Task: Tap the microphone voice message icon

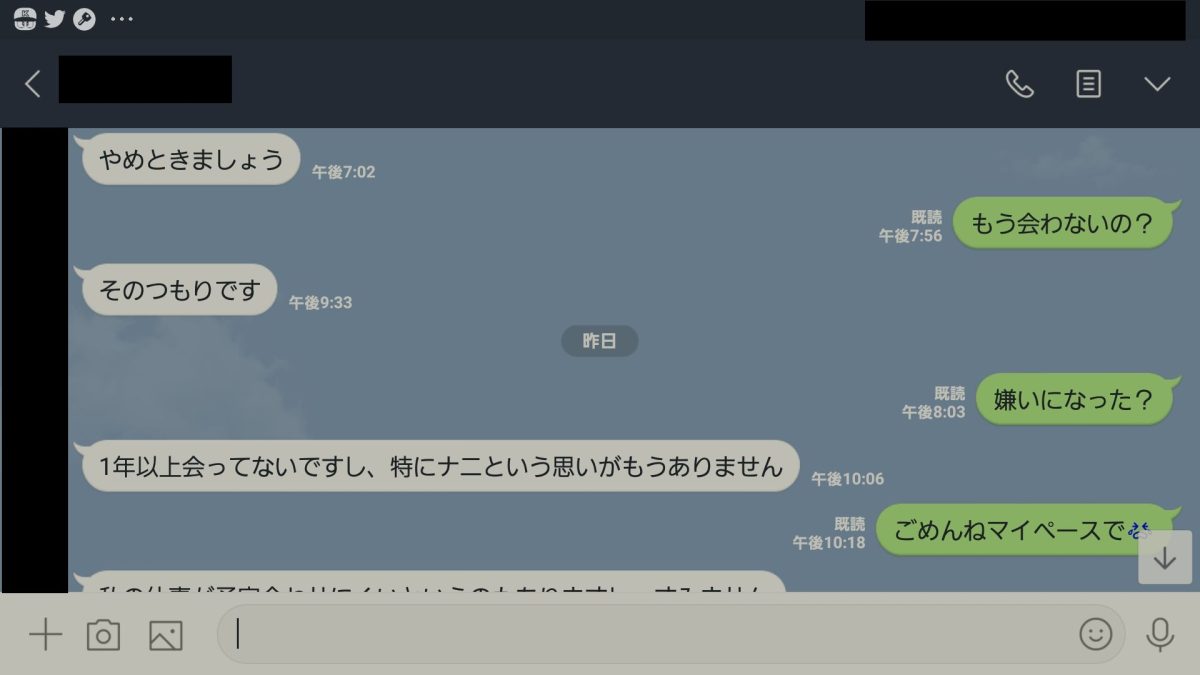Action: point(1160,634)
